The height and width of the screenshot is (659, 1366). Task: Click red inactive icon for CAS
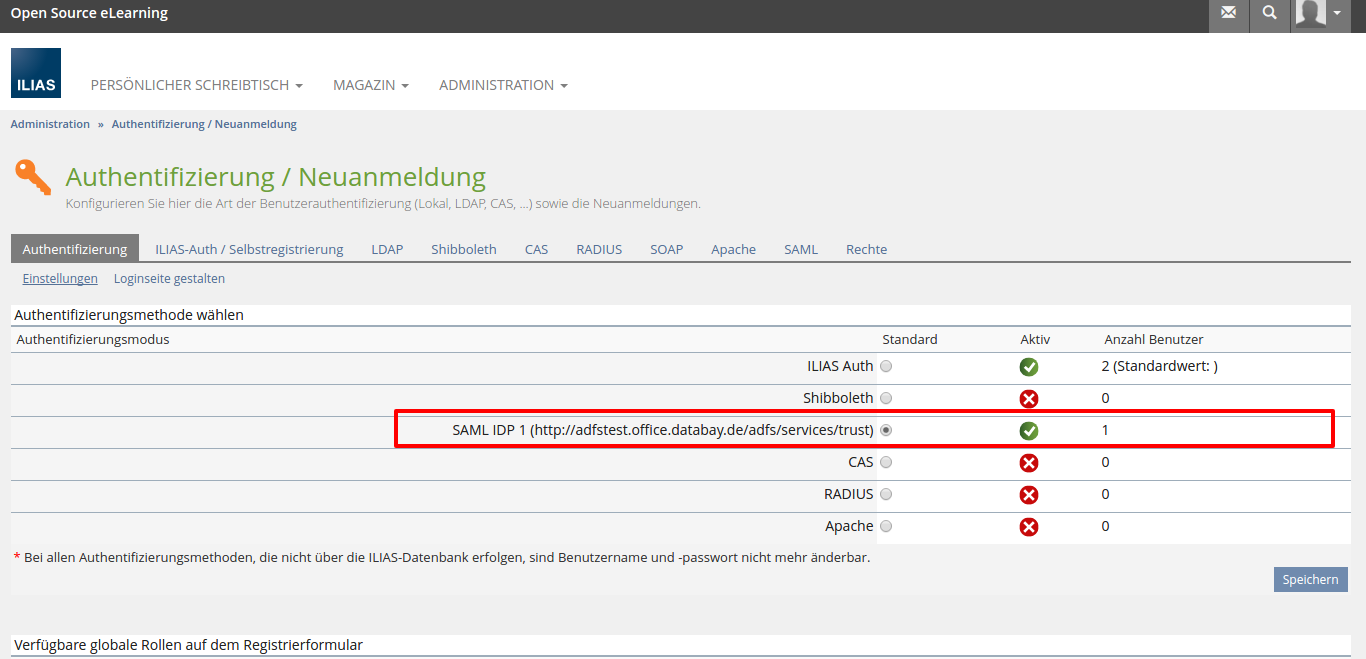(x=1029, y=463)
